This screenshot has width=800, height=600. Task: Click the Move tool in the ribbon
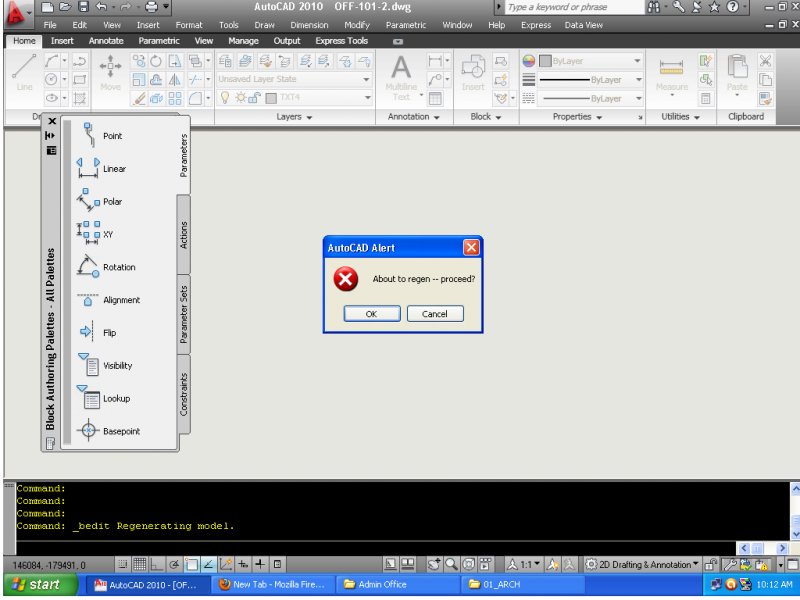click(x=110, y=73)
